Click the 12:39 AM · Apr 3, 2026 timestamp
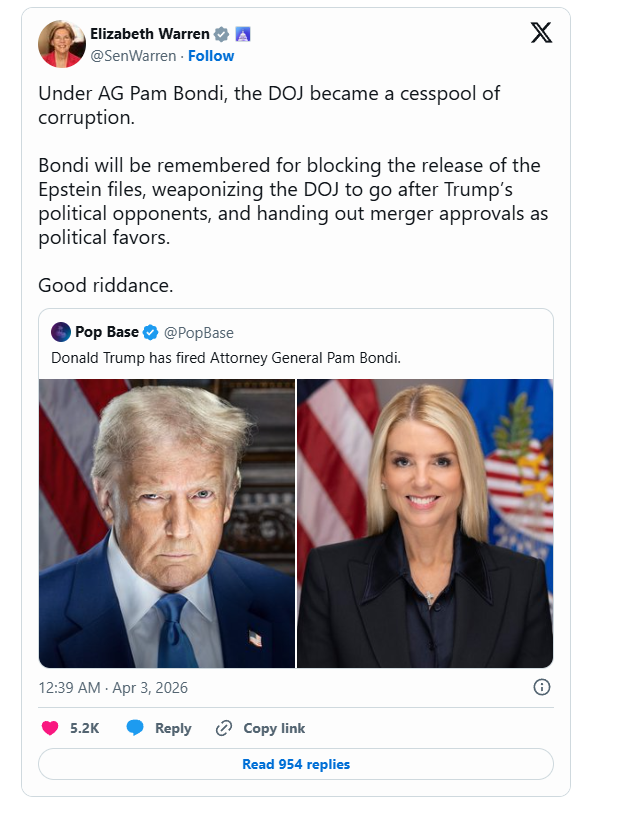The height and width of the screenshot is (825, 624). tap(113, 688)
